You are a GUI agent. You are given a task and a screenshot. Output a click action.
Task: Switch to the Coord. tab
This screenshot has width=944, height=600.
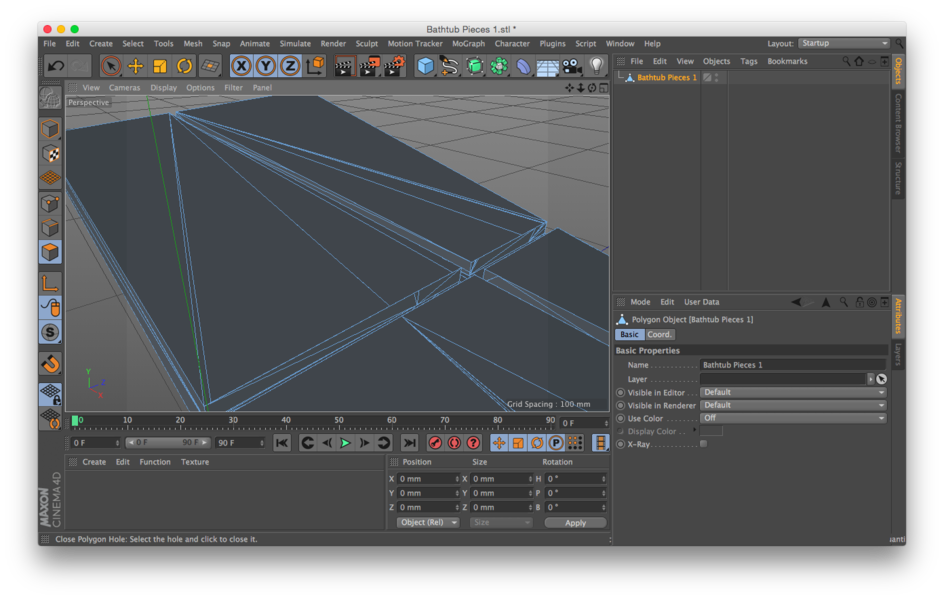tap(659, 335)
